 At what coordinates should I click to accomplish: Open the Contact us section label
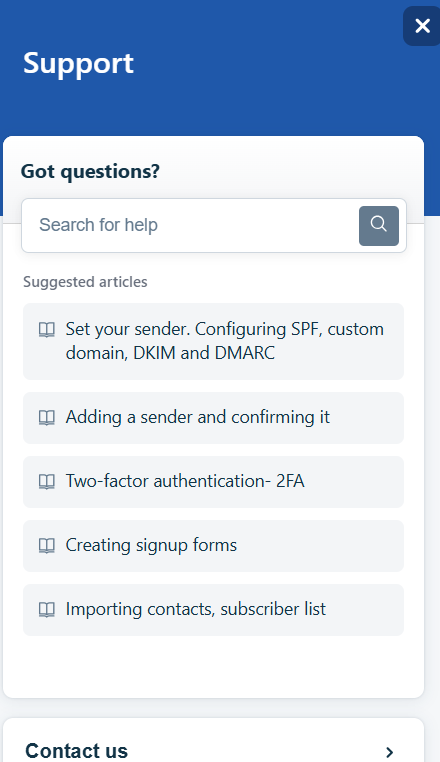pyautogui.click(x=76, y=751)
